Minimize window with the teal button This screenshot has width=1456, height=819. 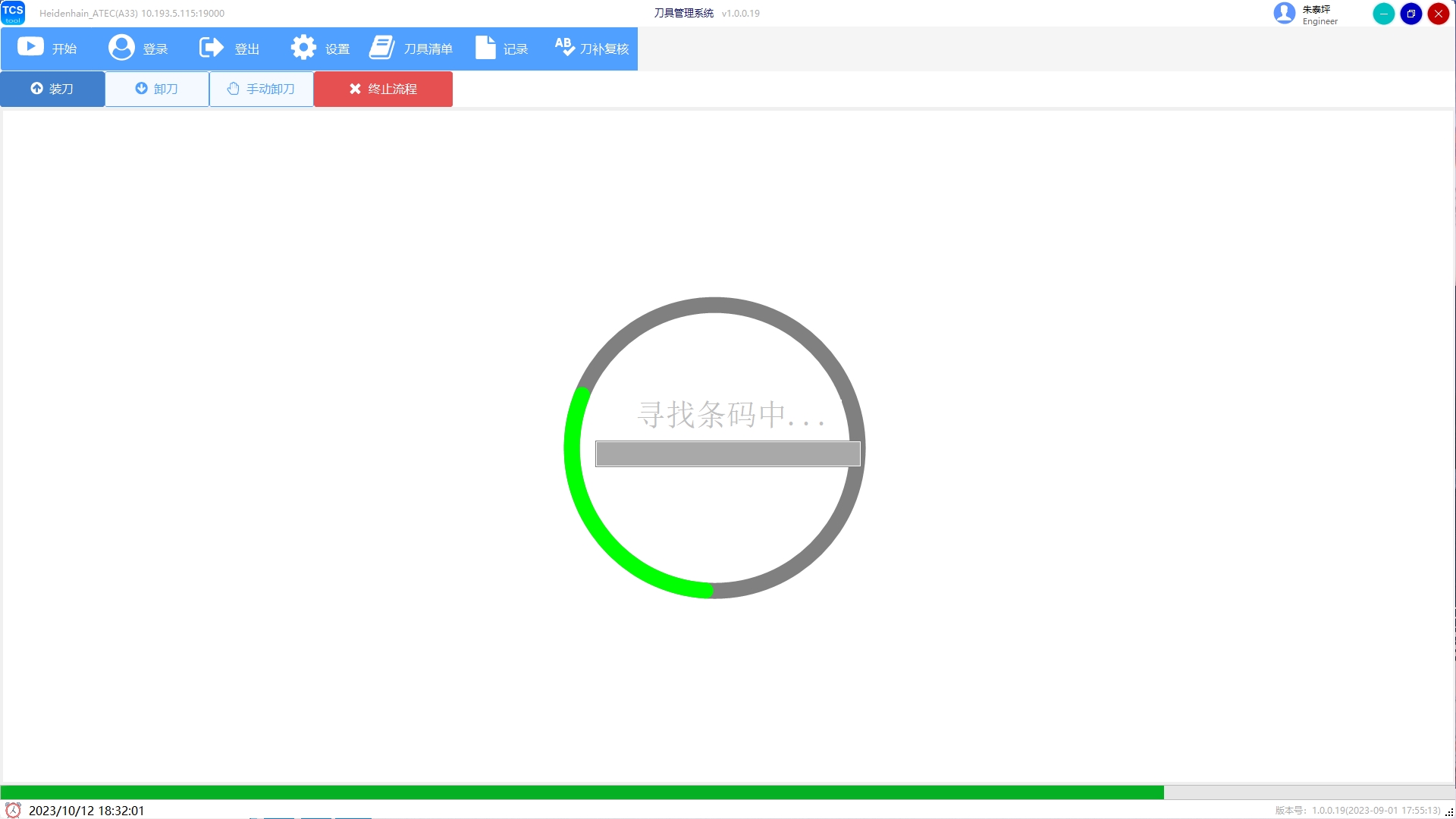[x=1384, y=14]
